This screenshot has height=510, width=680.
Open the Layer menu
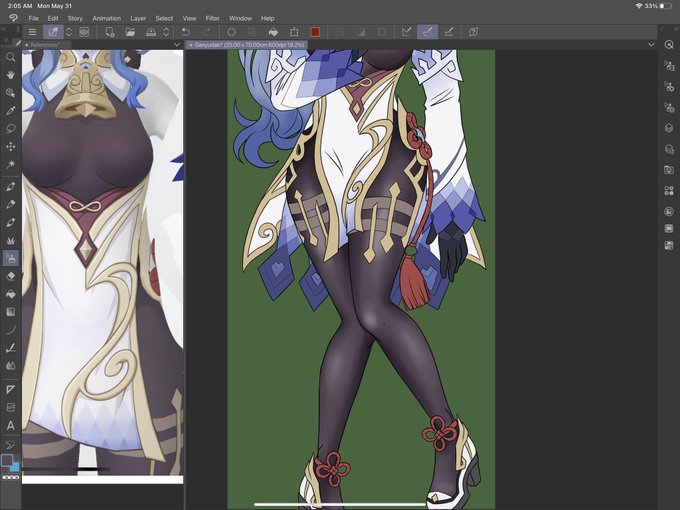click(x=138, y=18)
